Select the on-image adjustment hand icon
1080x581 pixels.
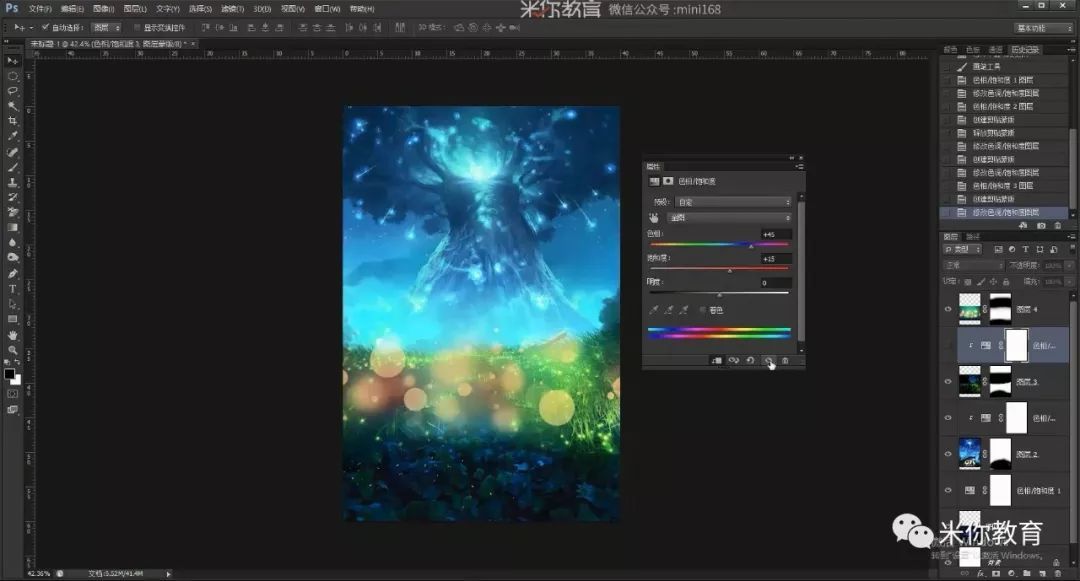click(x=654, y=218)
